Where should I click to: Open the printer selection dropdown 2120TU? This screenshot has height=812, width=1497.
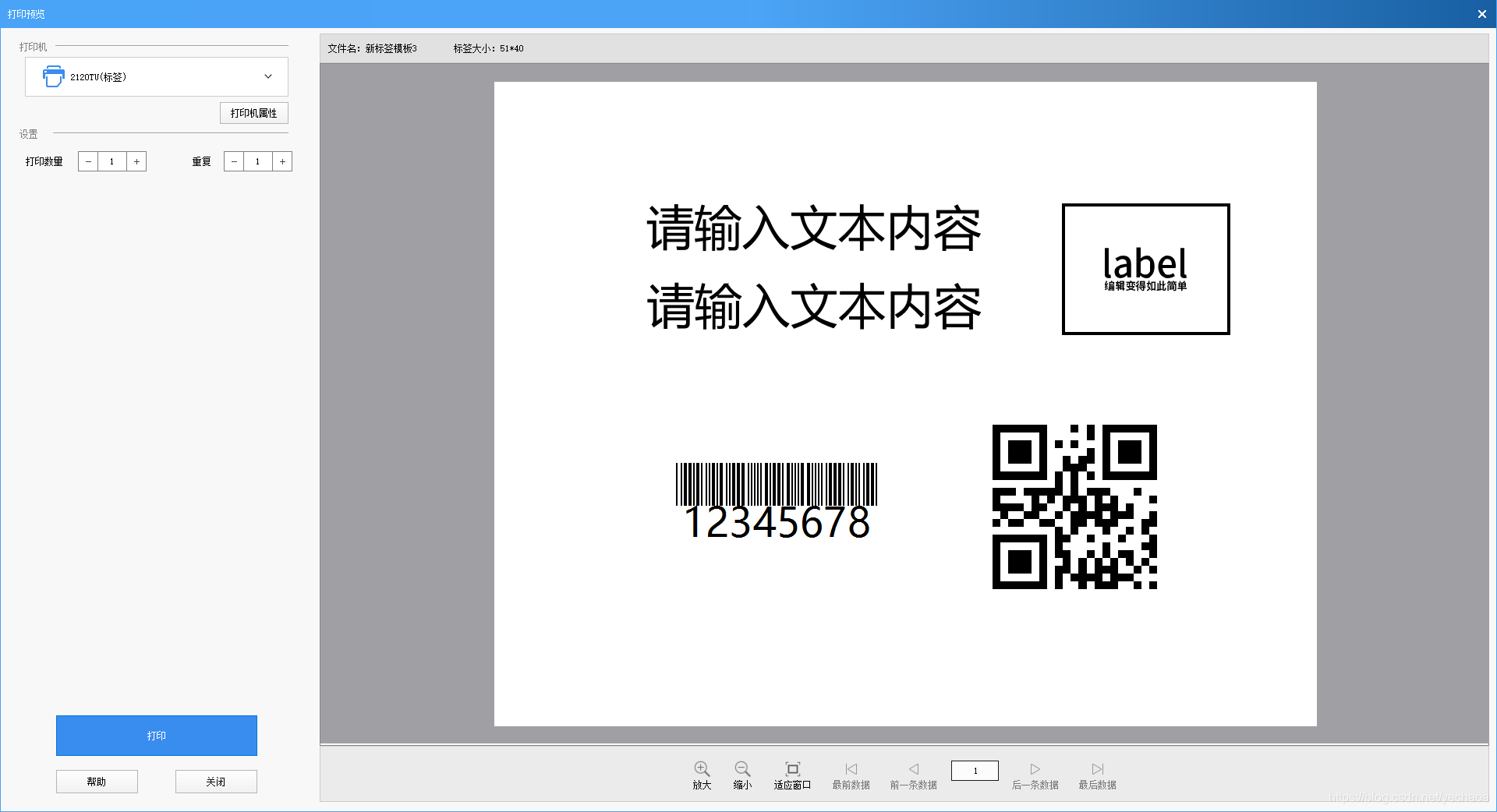(157, 76)
